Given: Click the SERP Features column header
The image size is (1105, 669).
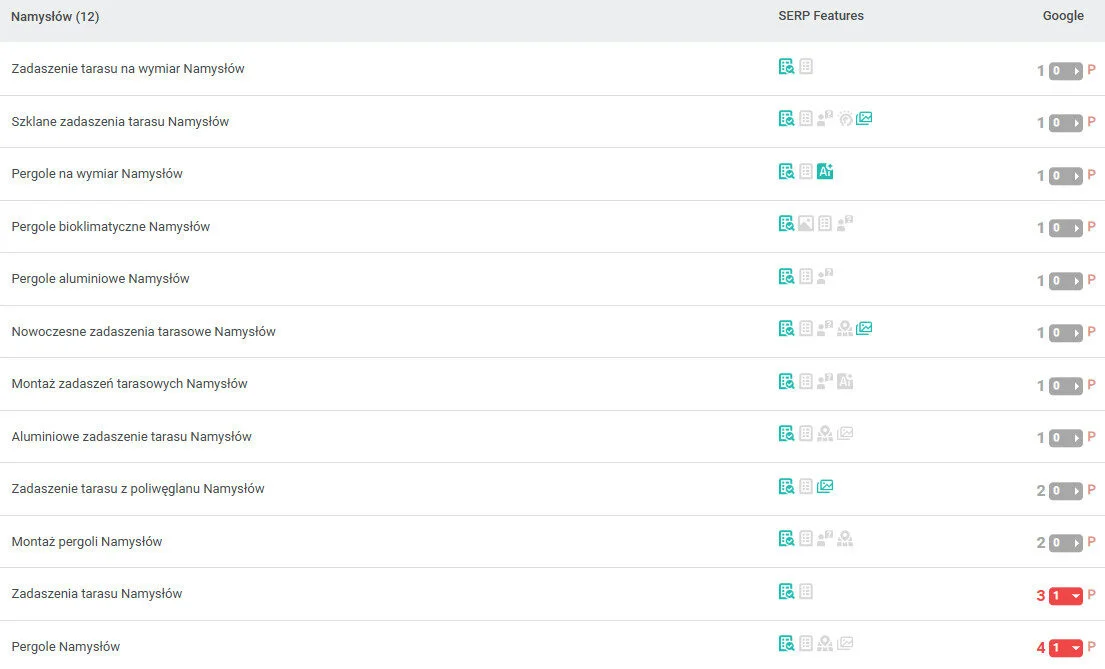Looking at the screenshot, I should click(x=820, y=16).
